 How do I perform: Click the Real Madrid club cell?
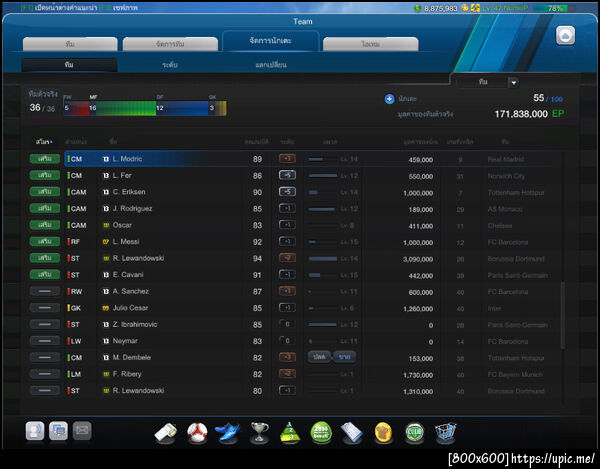tap(505, 159)
